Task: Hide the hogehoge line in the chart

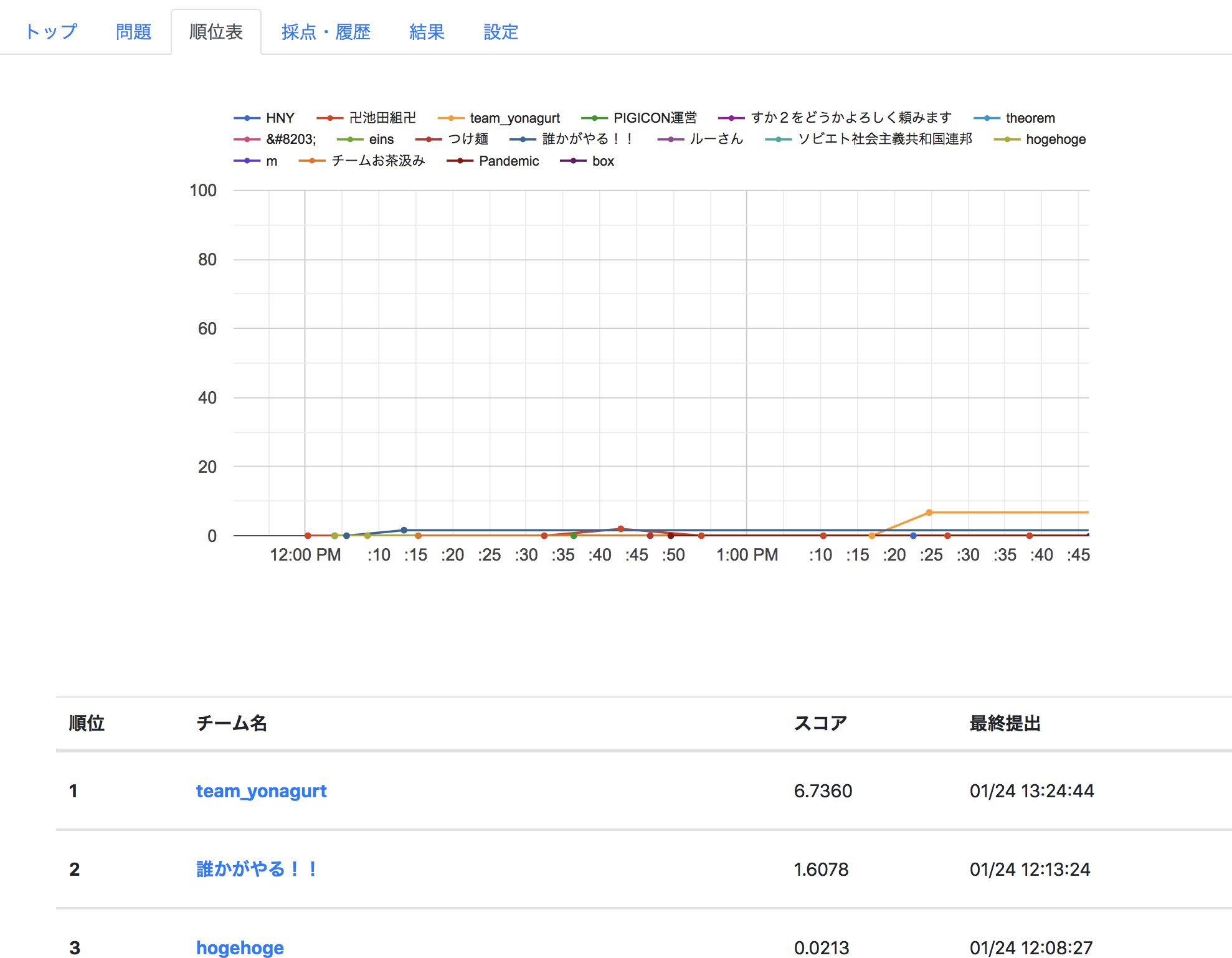Action: (x=1008, y=139)
